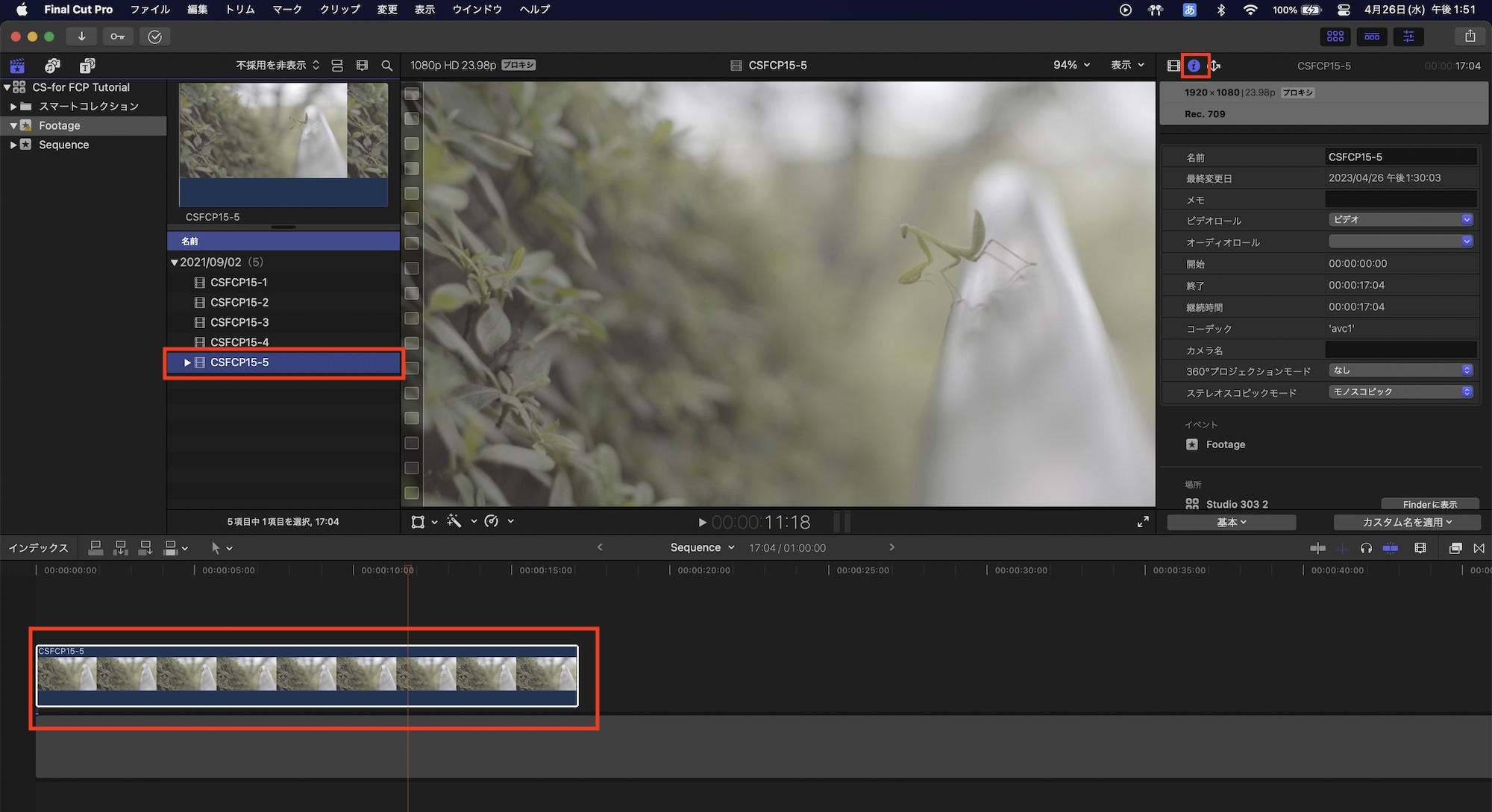Image resolution: width=1492 pixels, height=812 pixels.
Task: Open the 94% viewer zoom menu
Action: click(1071, 65)
